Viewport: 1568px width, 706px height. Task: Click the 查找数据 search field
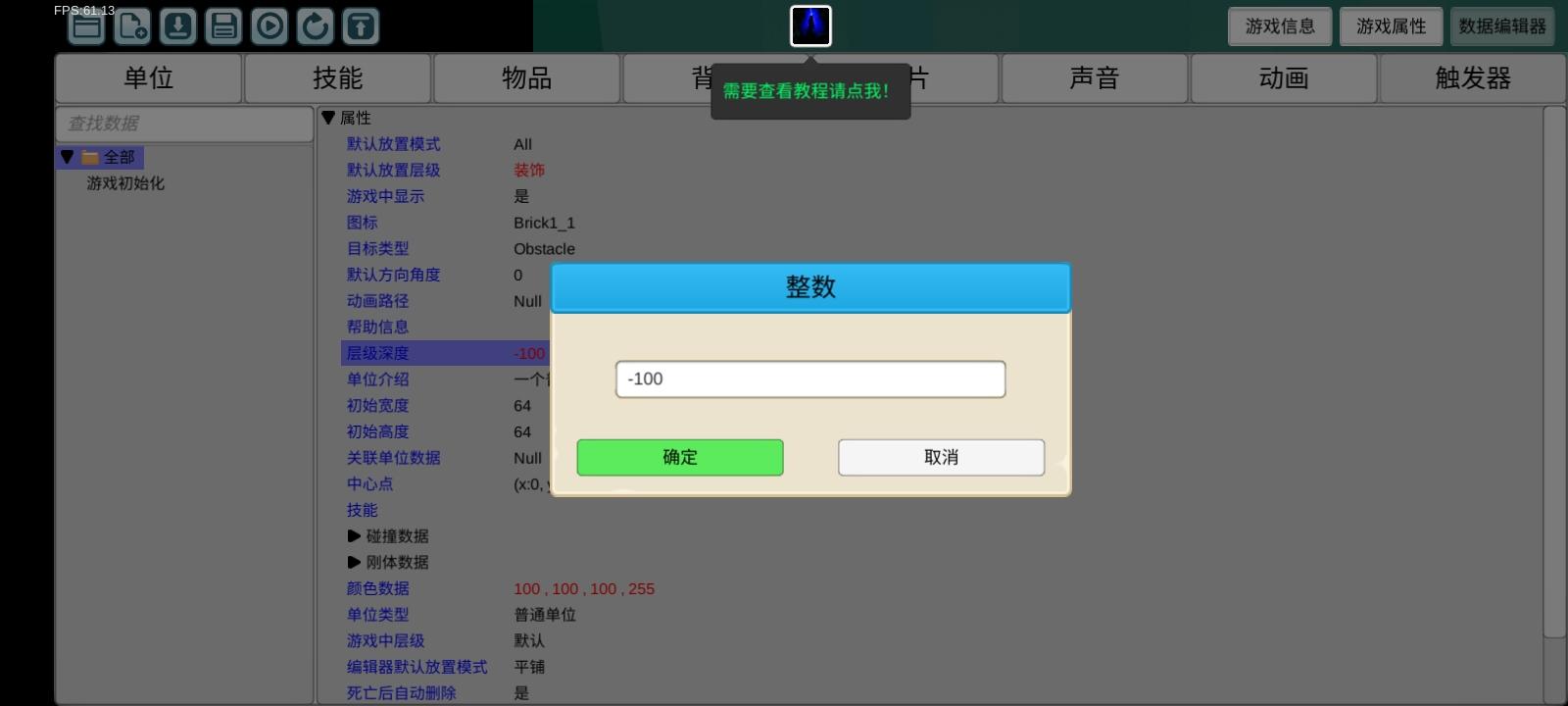pos(184,124)
